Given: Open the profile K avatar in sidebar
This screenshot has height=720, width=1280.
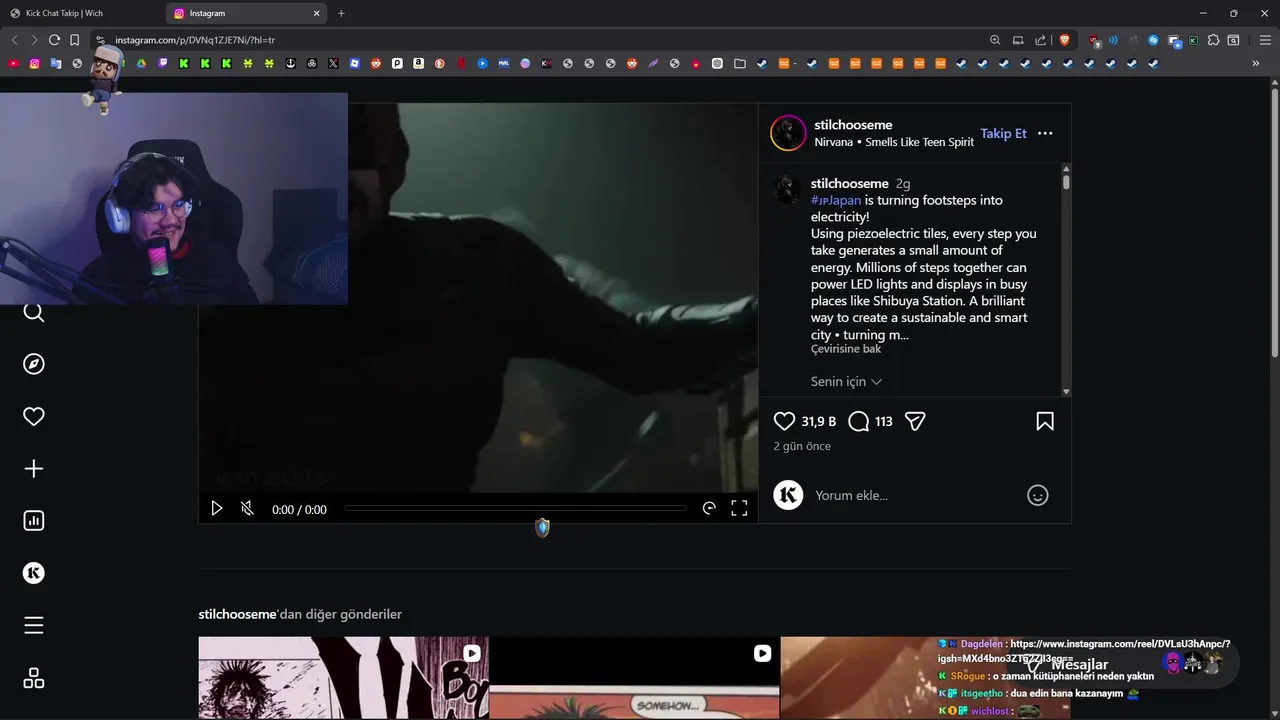Looking at the screenshot, I should (x=34, y=573).
